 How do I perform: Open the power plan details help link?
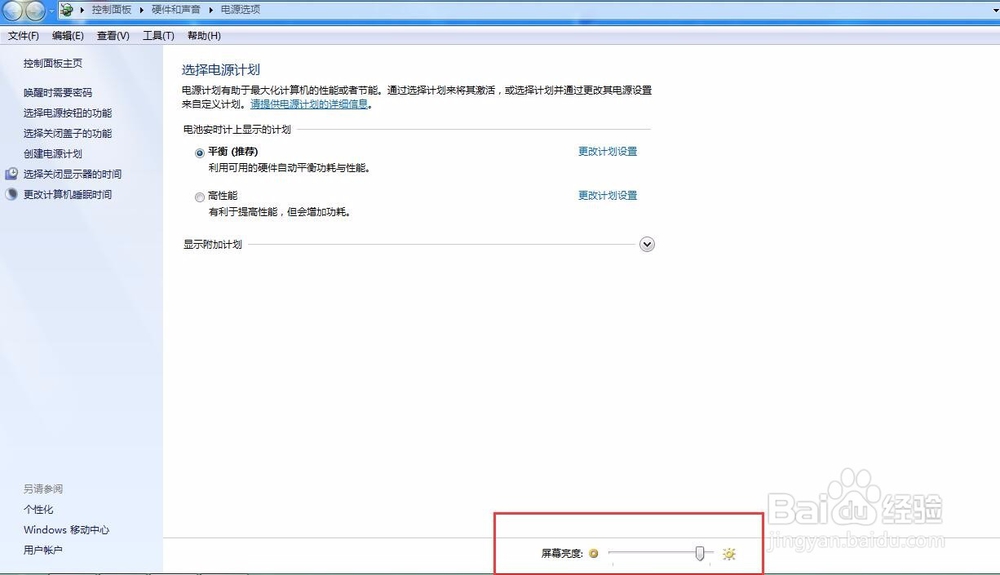tap(309, 104)
